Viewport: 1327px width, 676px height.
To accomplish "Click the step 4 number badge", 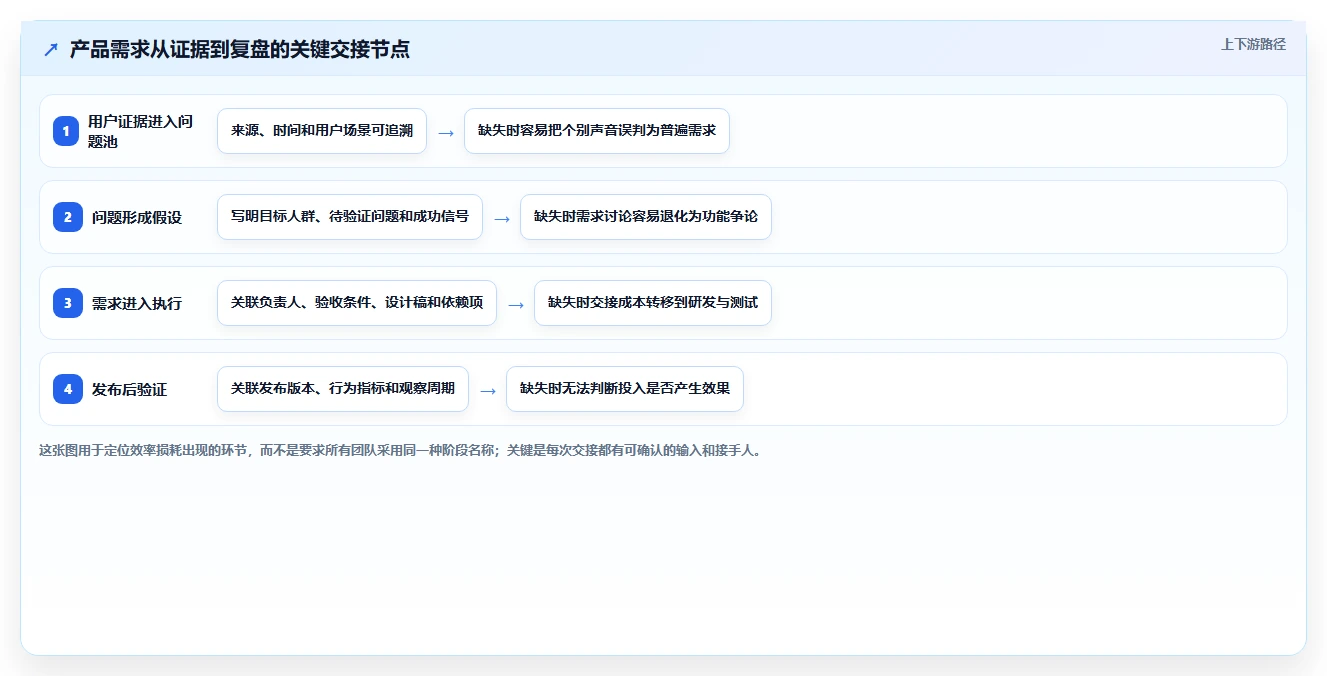I will coord(67,389).
